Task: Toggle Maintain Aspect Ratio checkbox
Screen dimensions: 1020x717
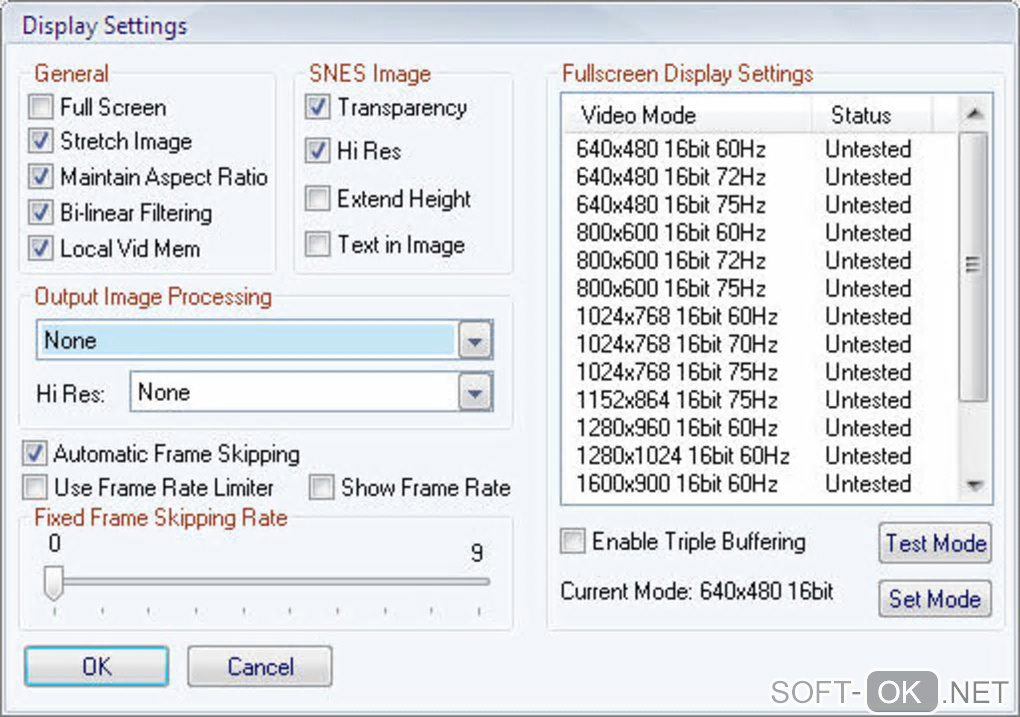Action: point(41,178)
